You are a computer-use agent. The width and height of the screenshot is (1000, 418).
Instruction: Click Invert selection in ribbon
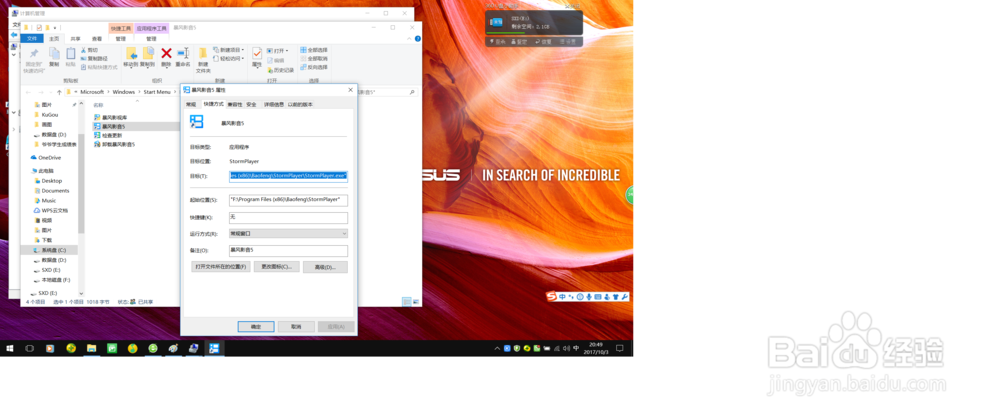314,67
